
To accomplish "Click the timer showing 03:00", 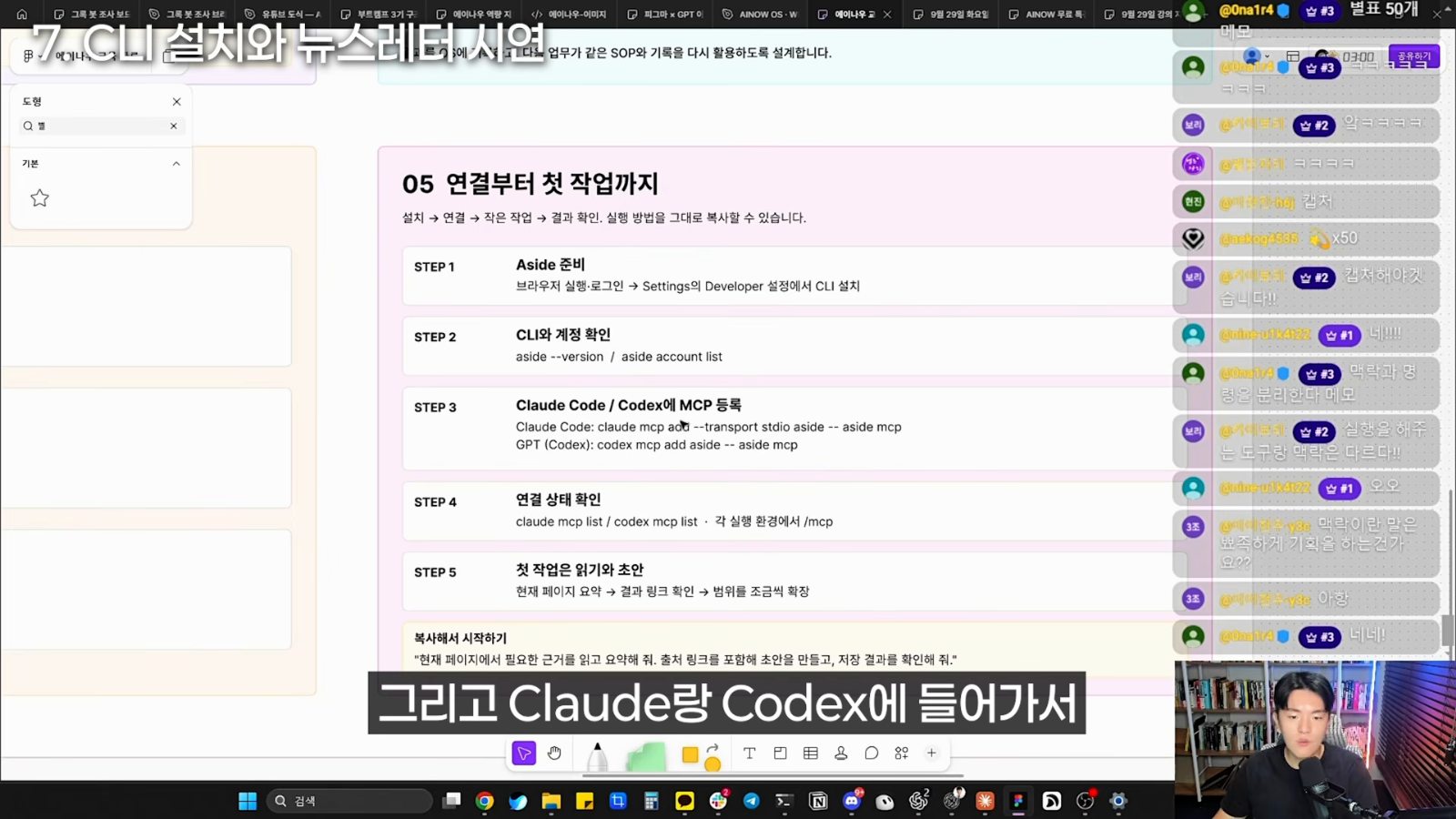I will (x=1358, y=56).
